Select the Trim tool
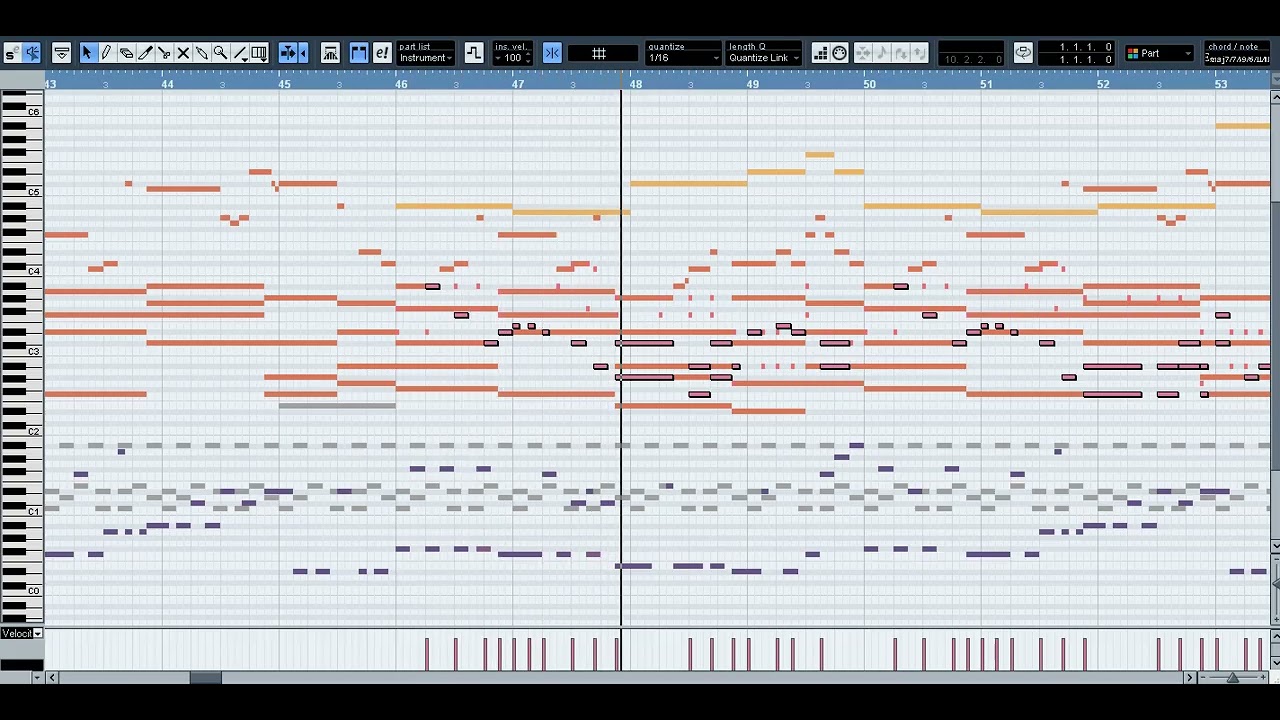This screenshot has width=1280, height=720. (x=145, y=53)
